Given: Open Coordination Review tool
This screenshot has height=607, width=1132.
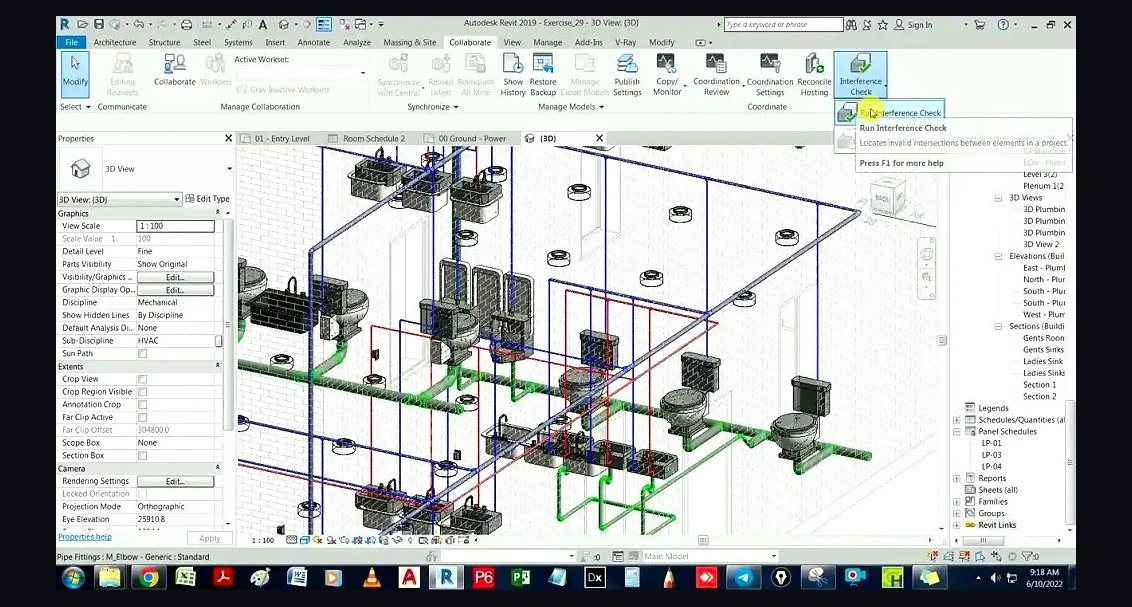Looking at the screenshot, I should pyautogui.click(x=716, y=74).
